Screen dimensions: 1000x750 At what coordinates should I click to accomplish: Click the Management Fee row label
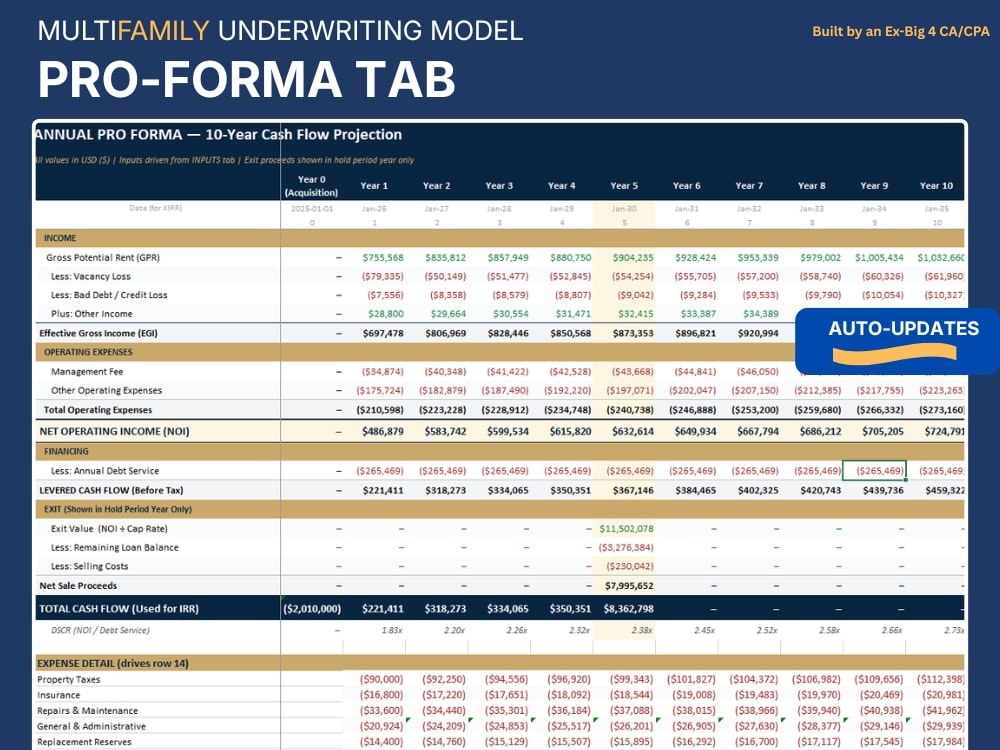tap(87, 371)
